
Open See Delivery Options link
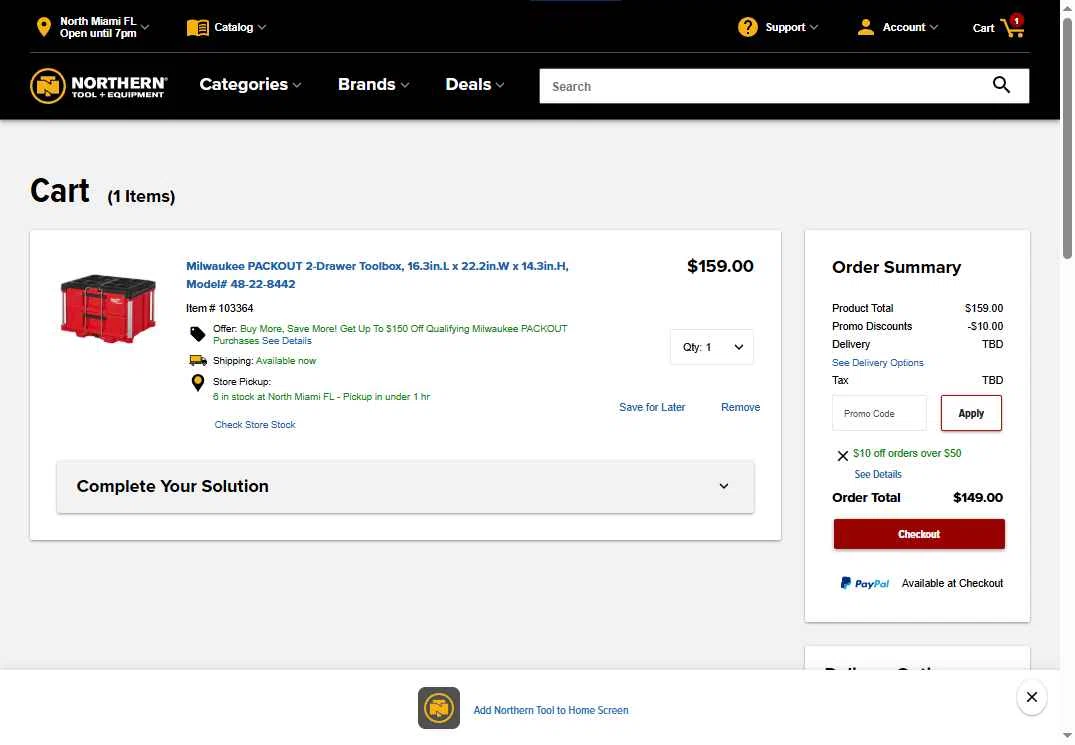coord(878,363)
